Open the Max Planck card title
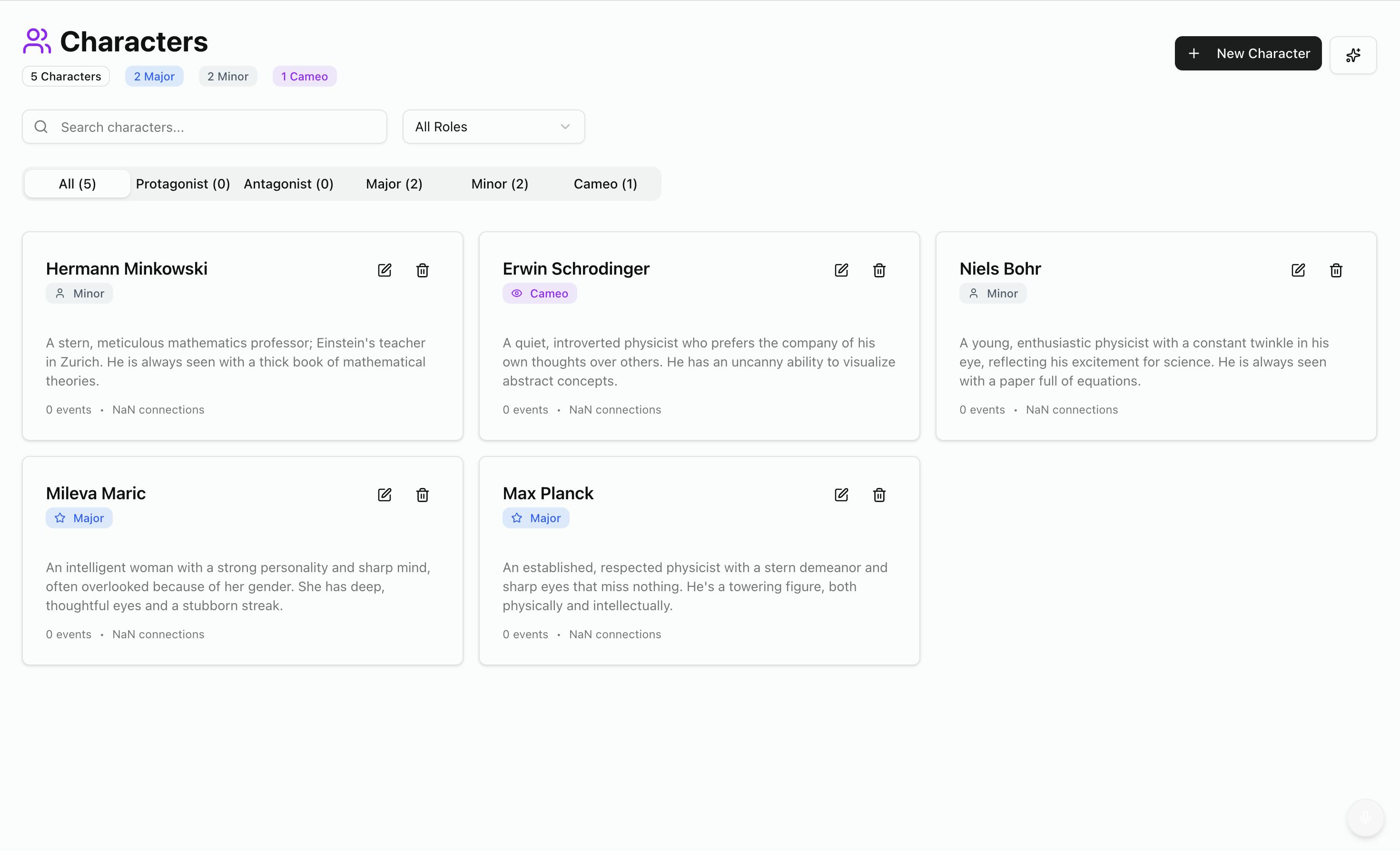The height and width of the screenshot is (851, 1400). point(547,493)
